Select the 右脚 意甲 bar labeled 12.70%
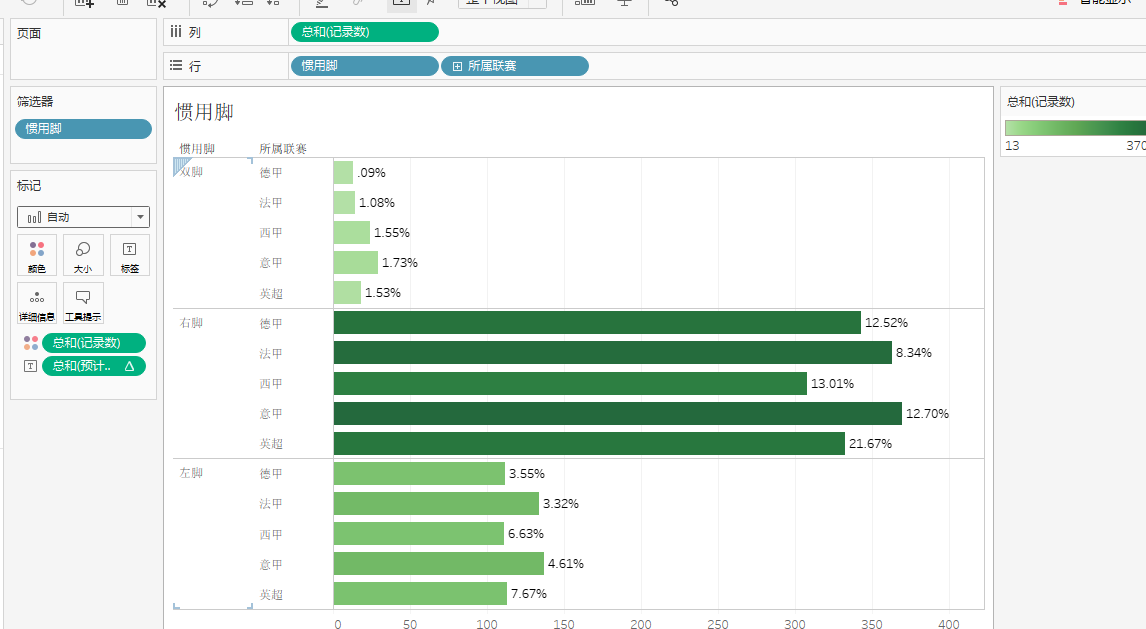This screenshot has height=629, width=1146. pos(618,413)
